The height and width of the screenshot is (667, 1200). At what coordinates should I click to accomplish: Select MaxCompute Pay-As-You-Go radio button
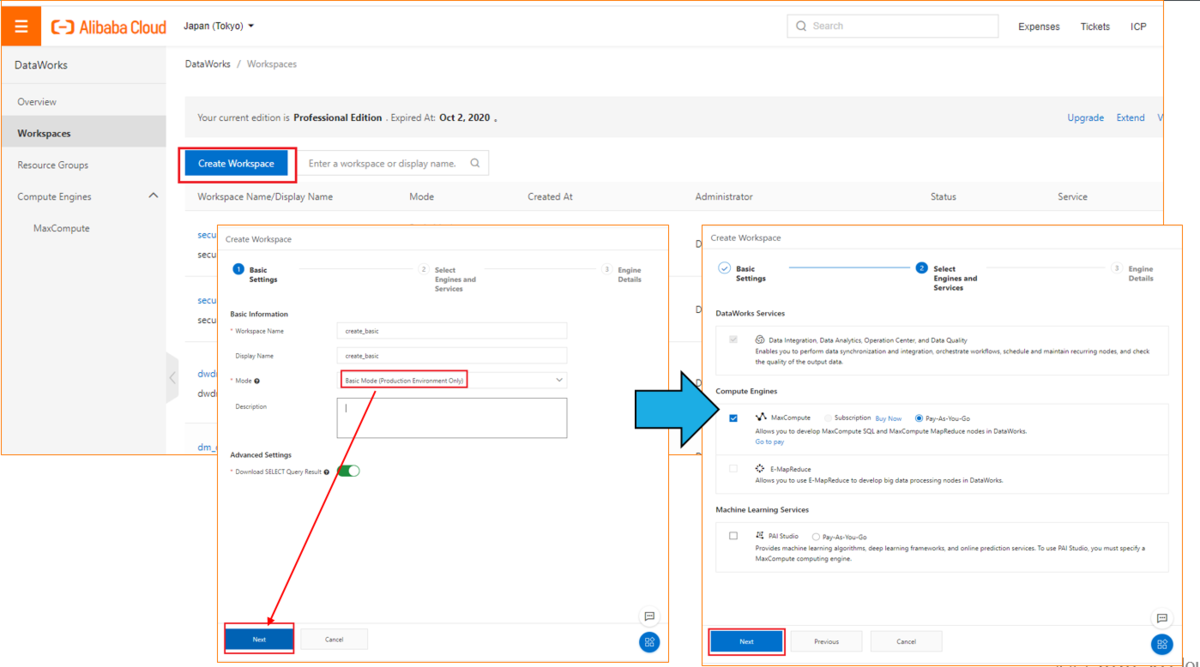pos(919,418)
